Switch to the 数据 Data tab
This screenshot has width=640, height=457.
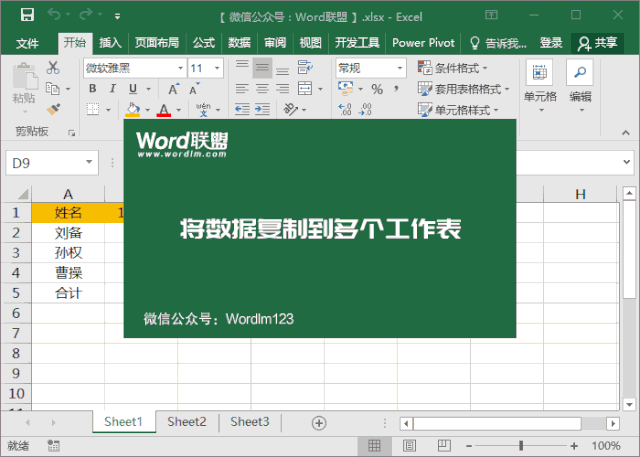point(239,42)
